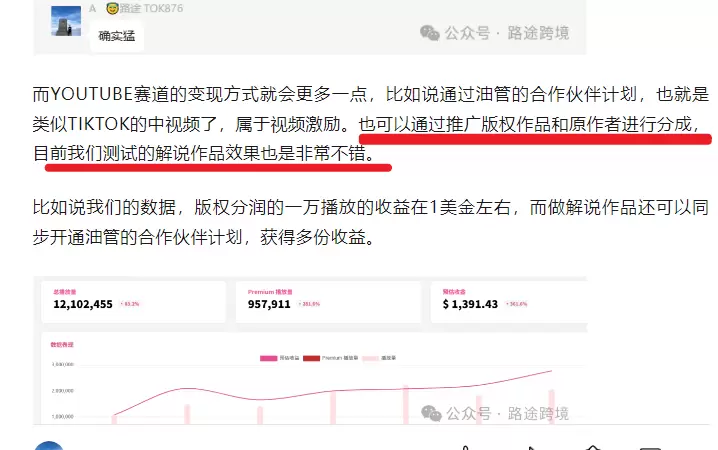Click the percentage badge beside $ 1,391.43
The height and width of the screenshot is (450, 718).
(x=517, y=304)
